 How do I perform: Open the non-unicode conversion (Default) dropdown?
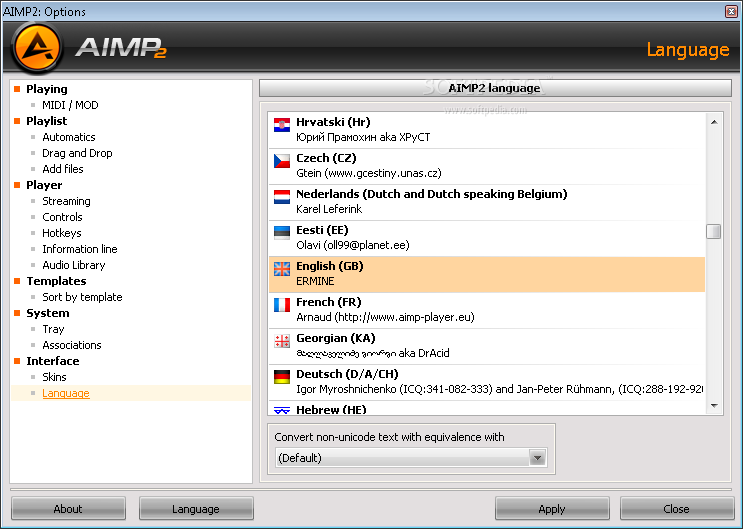[x=411, y=458]
